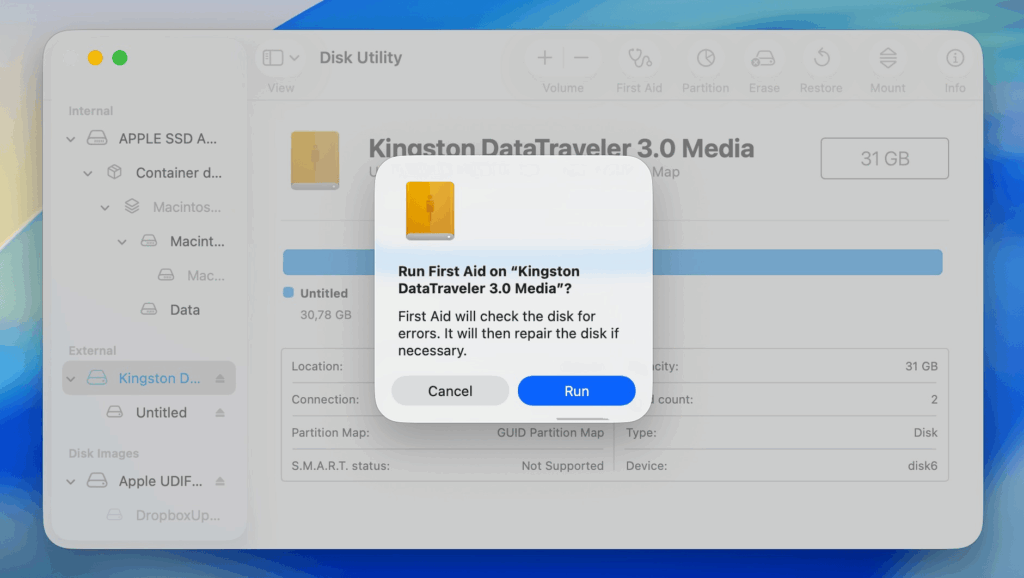
Task: Maximize the Disk Utility window
Action: click(x=120, y=57)
